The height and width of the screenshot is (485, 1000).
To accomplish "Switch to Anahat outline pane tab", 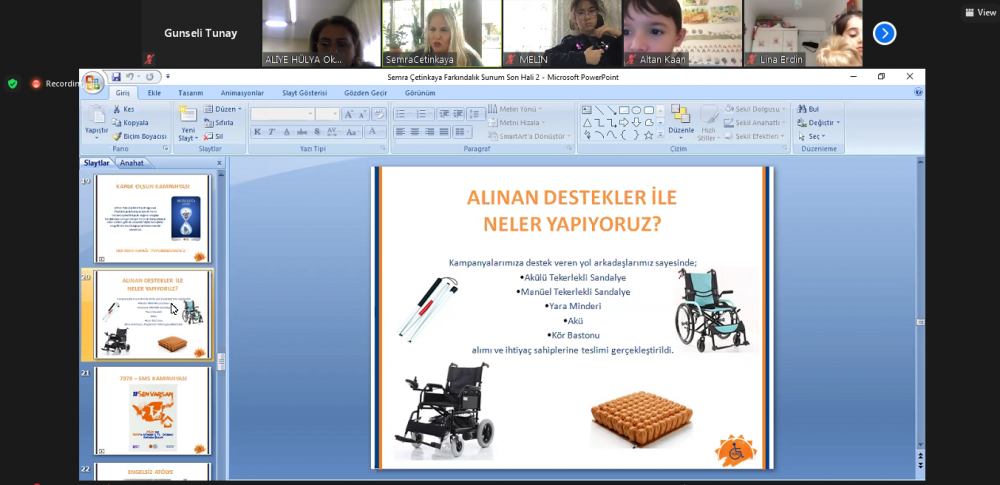I will (131, 163).
